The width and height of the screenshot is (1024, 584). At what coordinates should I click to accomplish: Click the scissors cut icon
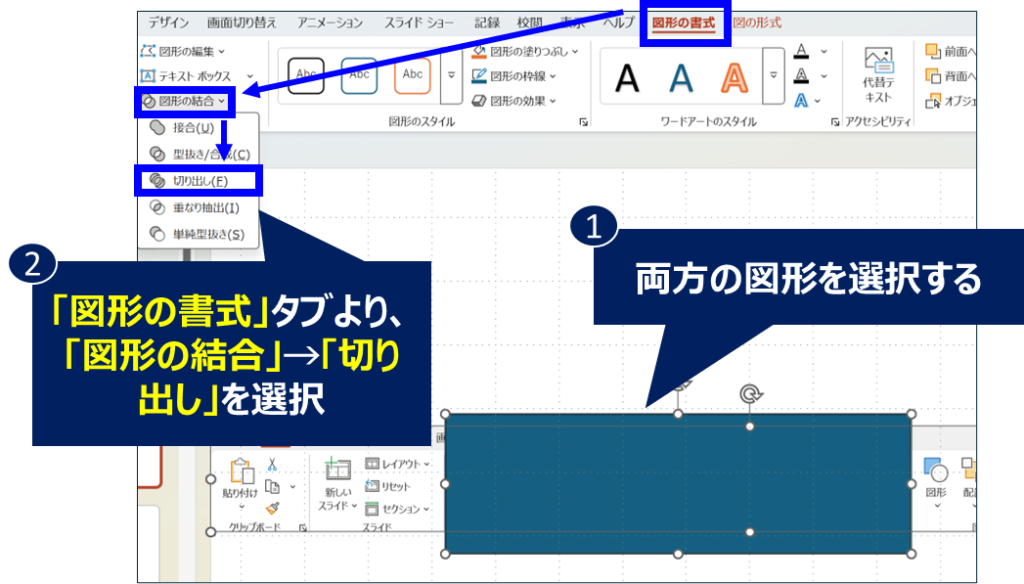point(271,465)
